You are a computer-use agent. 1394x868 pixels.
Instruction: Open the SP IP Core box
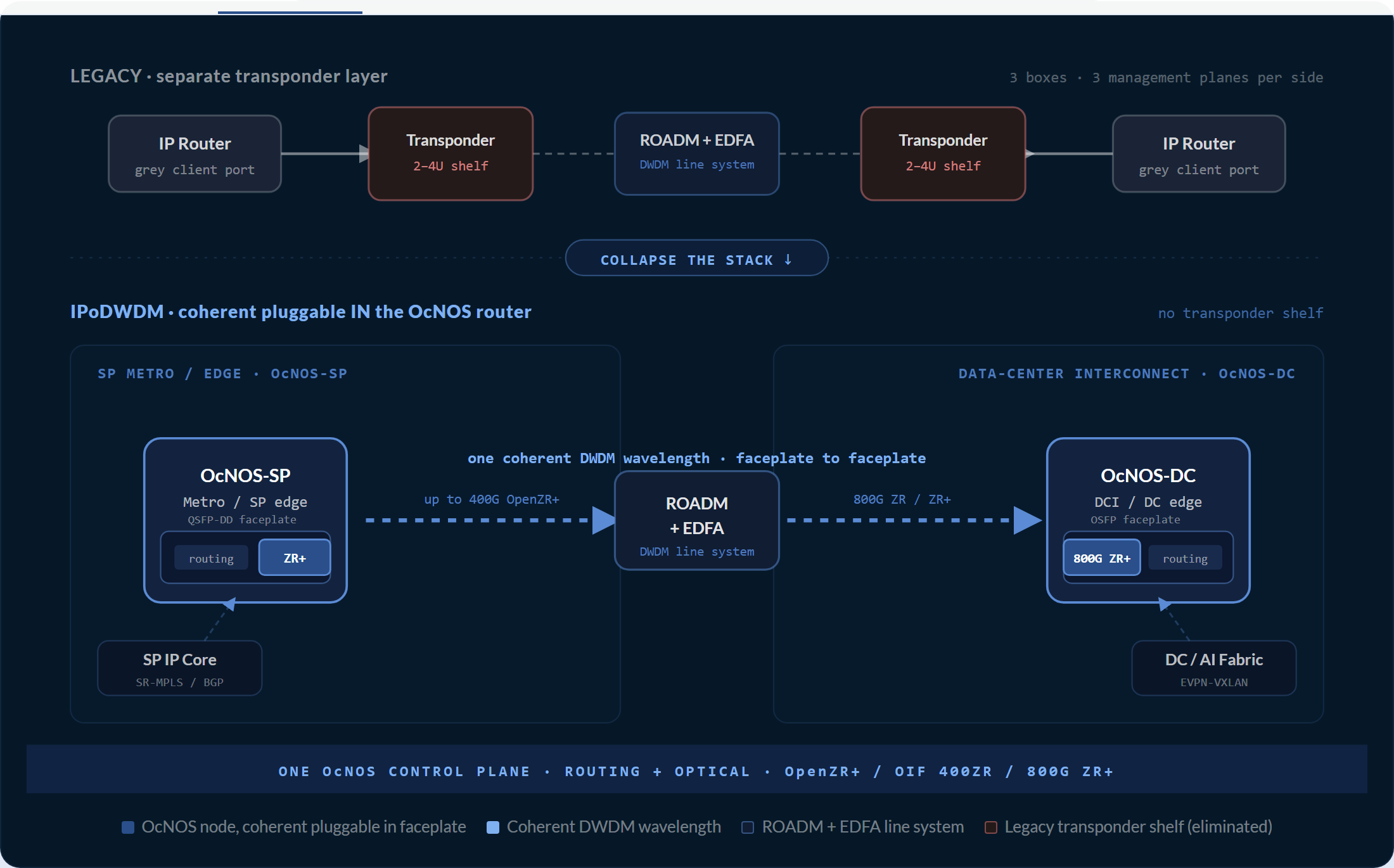(x=179, y=668)
